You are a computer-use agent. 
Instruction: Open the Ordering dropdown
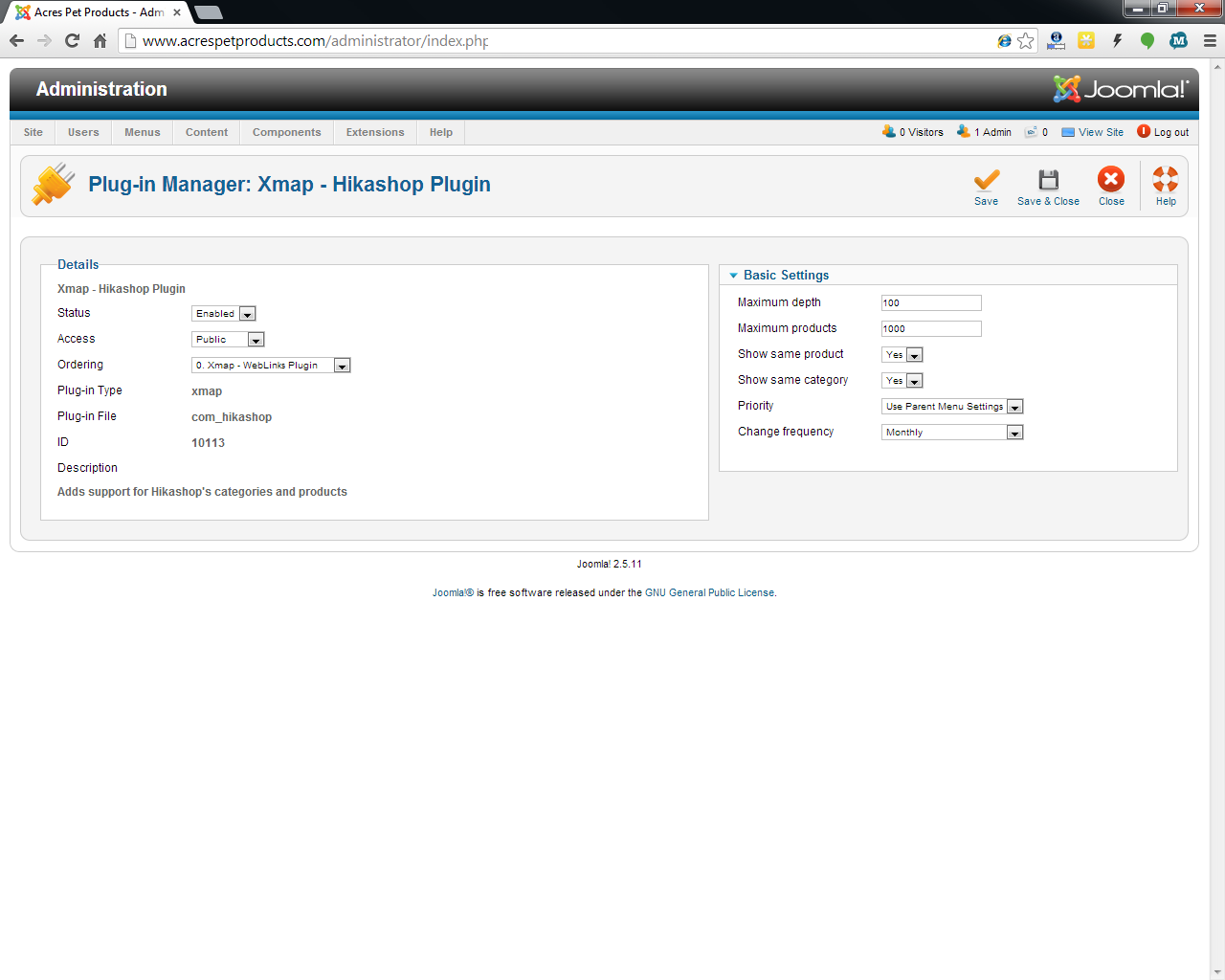click(x=271, y=366)
